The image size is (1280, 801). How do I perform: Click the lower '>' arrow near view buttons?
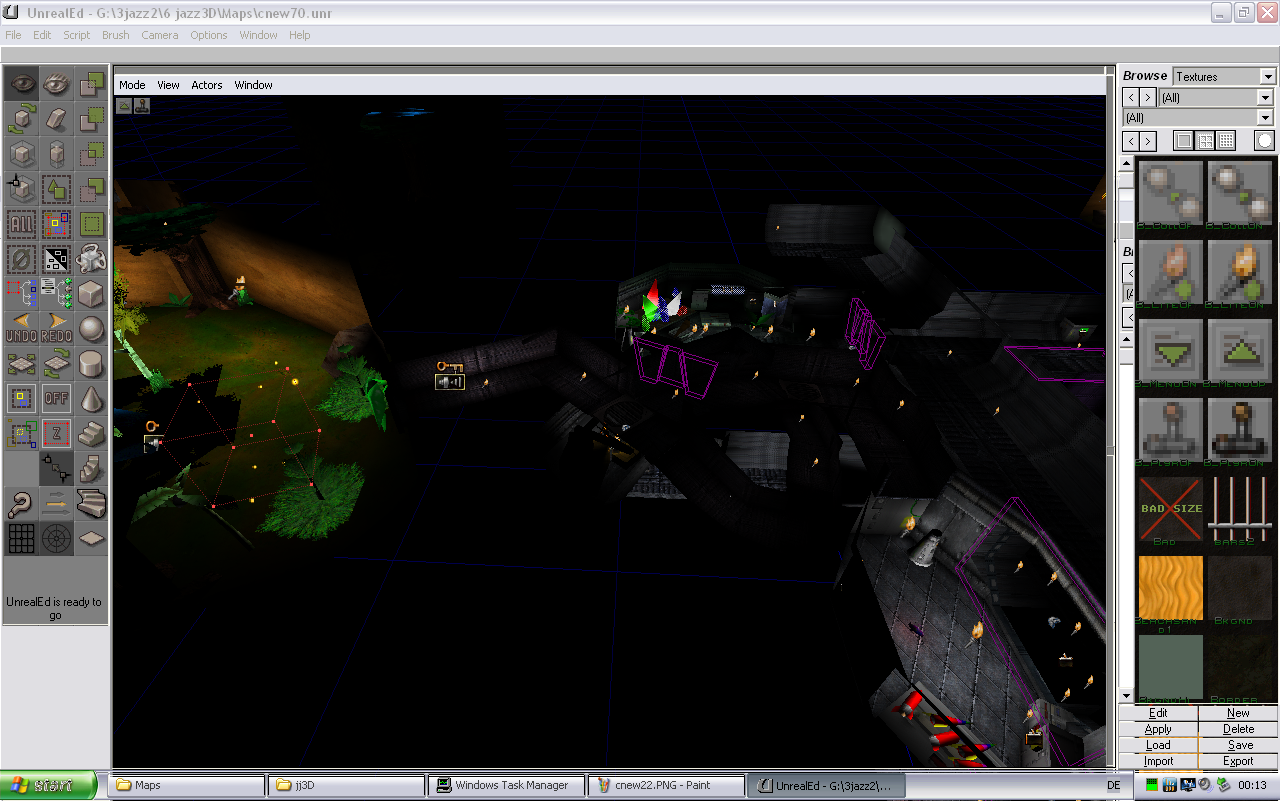click(1148, 141)
